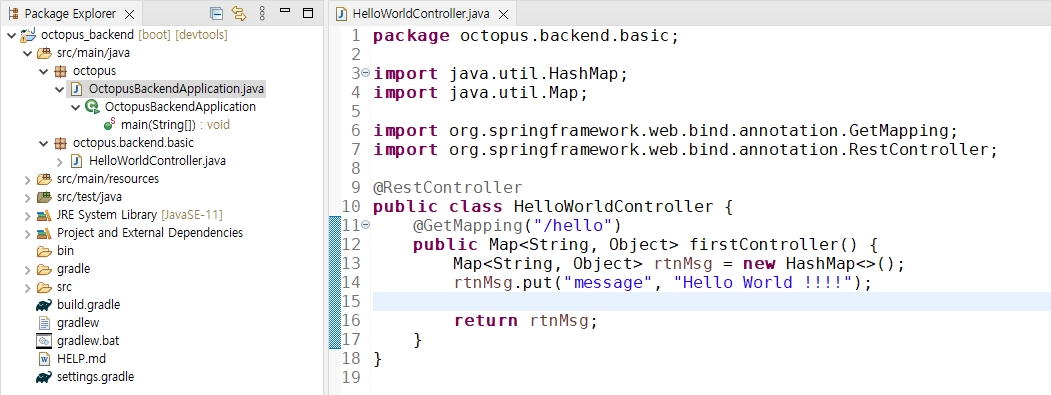This screenshot has height=395, width=1051.
Task: Click the src/test/java folder icon
Action: (x=44, y=197)
